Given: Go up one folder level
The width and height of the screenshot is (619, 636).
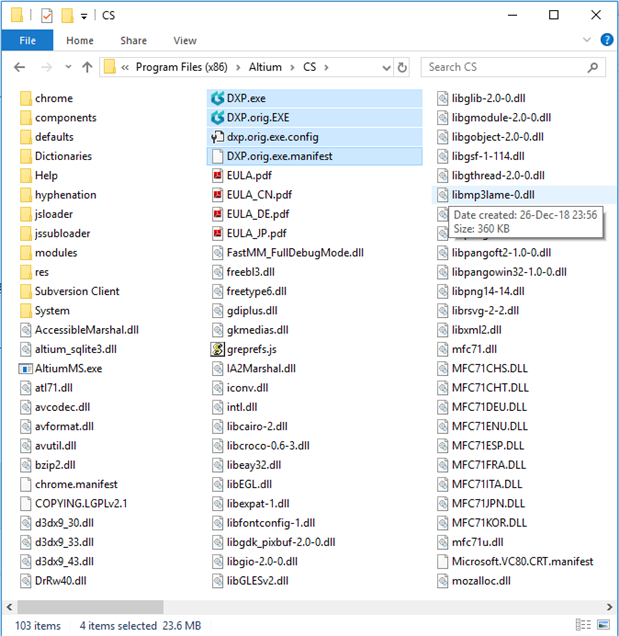Looking at the screenshot, I should pyautogui.click(x=87, y=67).
